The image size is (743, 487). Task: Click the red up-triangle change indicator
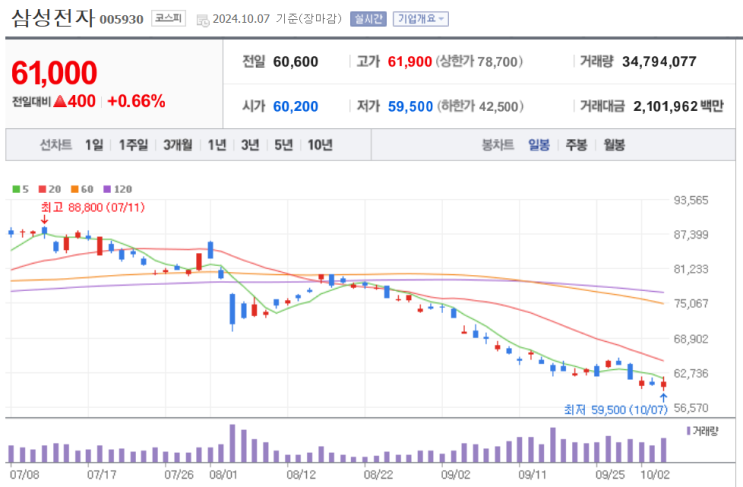click(60, 101)
